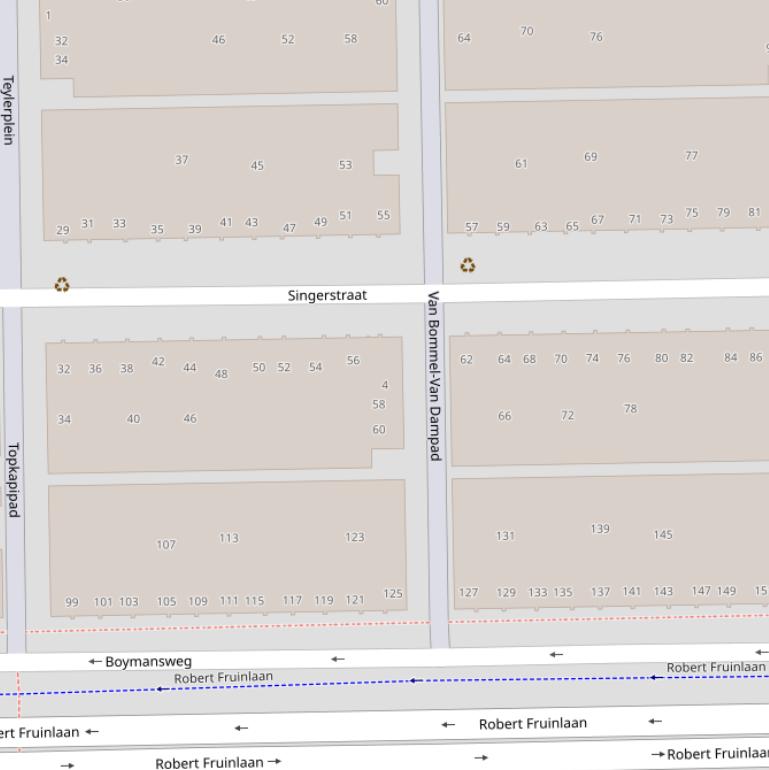This screenshot has height=770, width=769.
Task: Click building number 131
Action: pos(506,536)
